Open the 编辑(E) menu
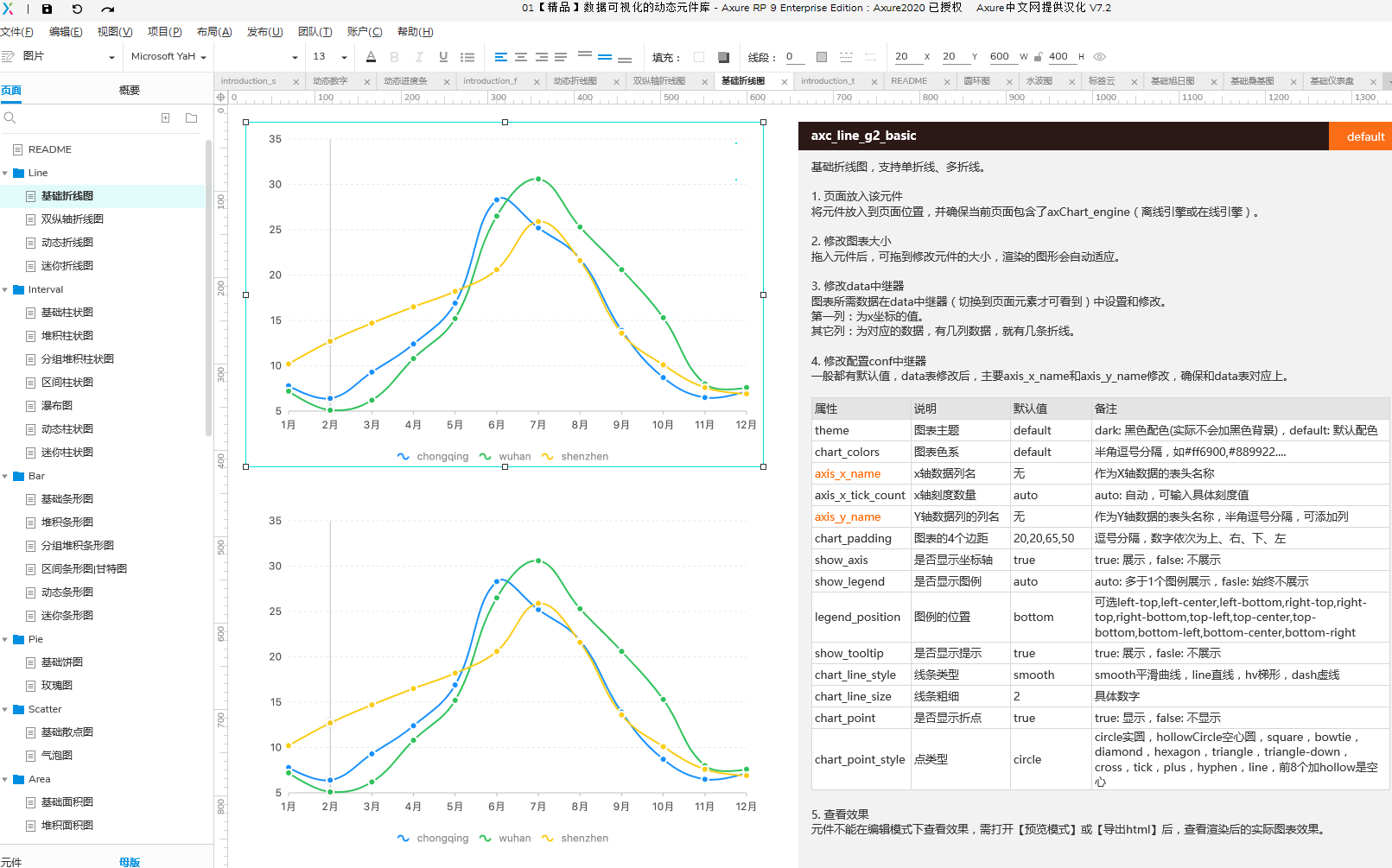 [66, 32]
